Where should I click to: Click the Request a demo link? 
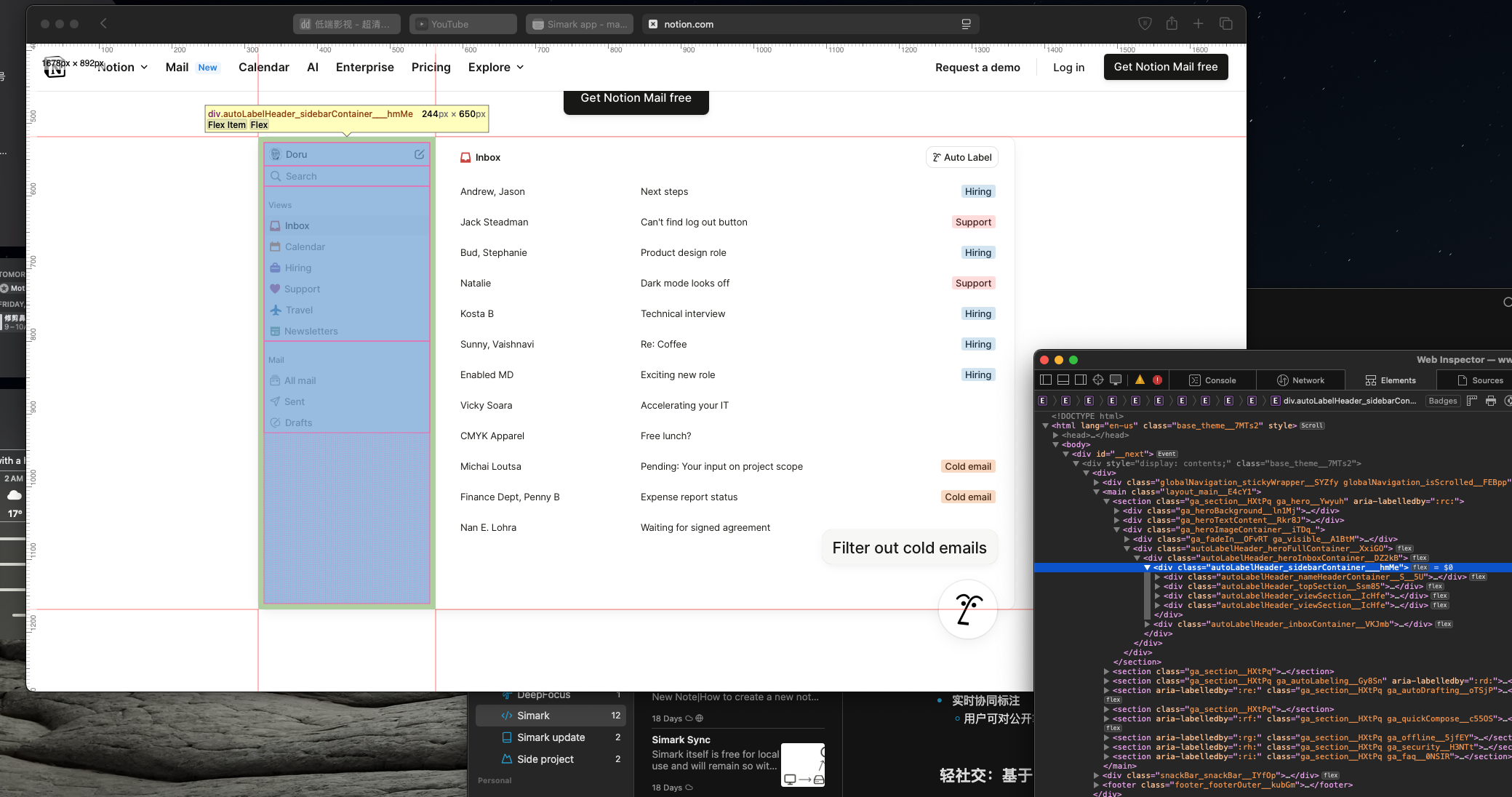(x=977, y=67)
